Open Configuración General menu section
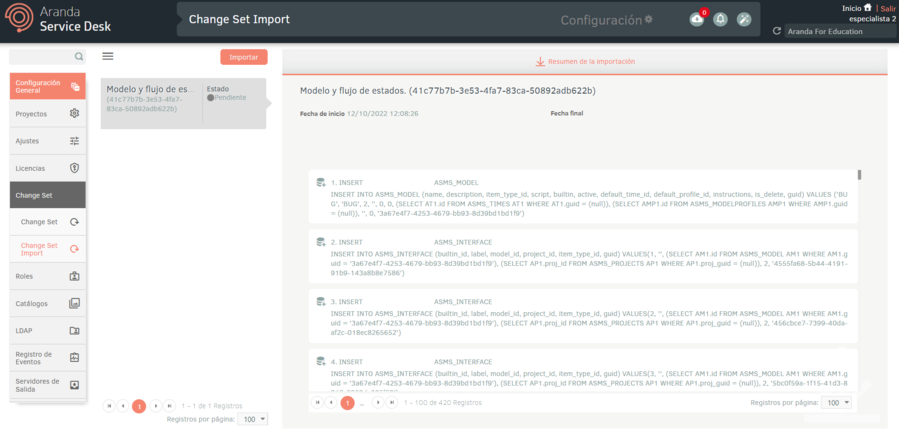Screen dimensions: 899x430 (48, 87)
